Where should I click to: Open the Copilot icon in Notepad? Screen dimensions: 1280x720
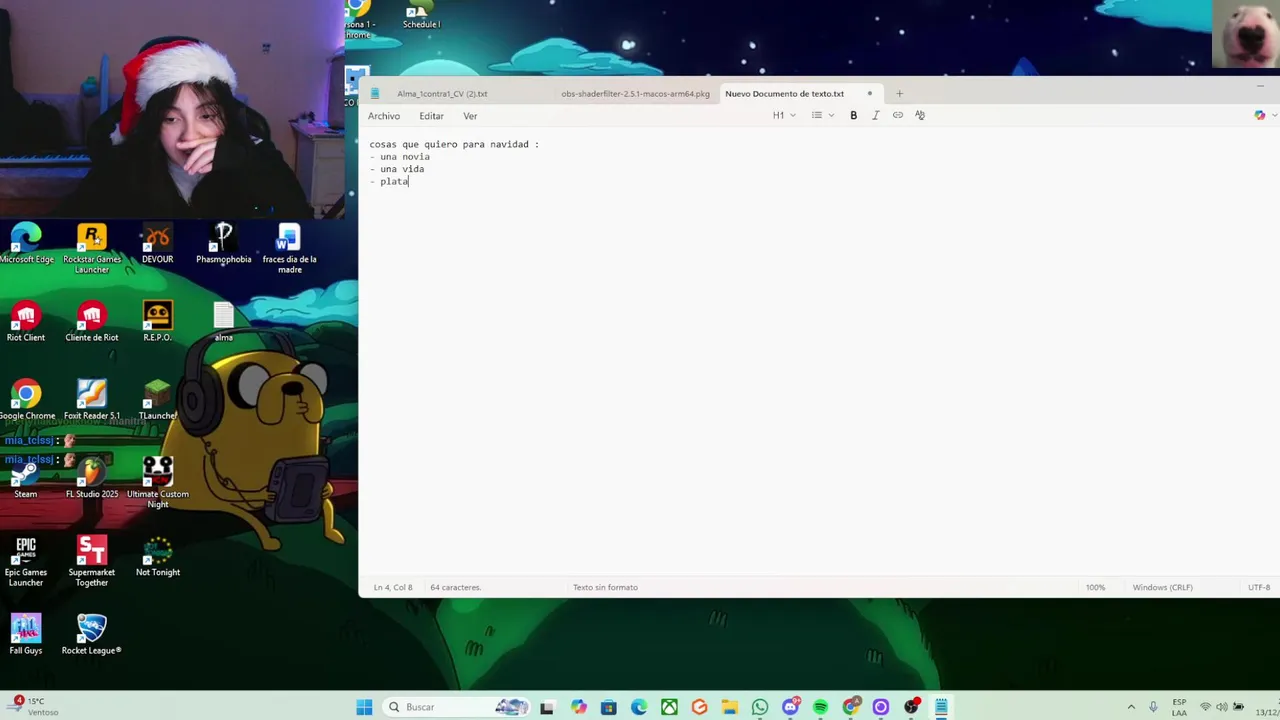pos(1259,115)
